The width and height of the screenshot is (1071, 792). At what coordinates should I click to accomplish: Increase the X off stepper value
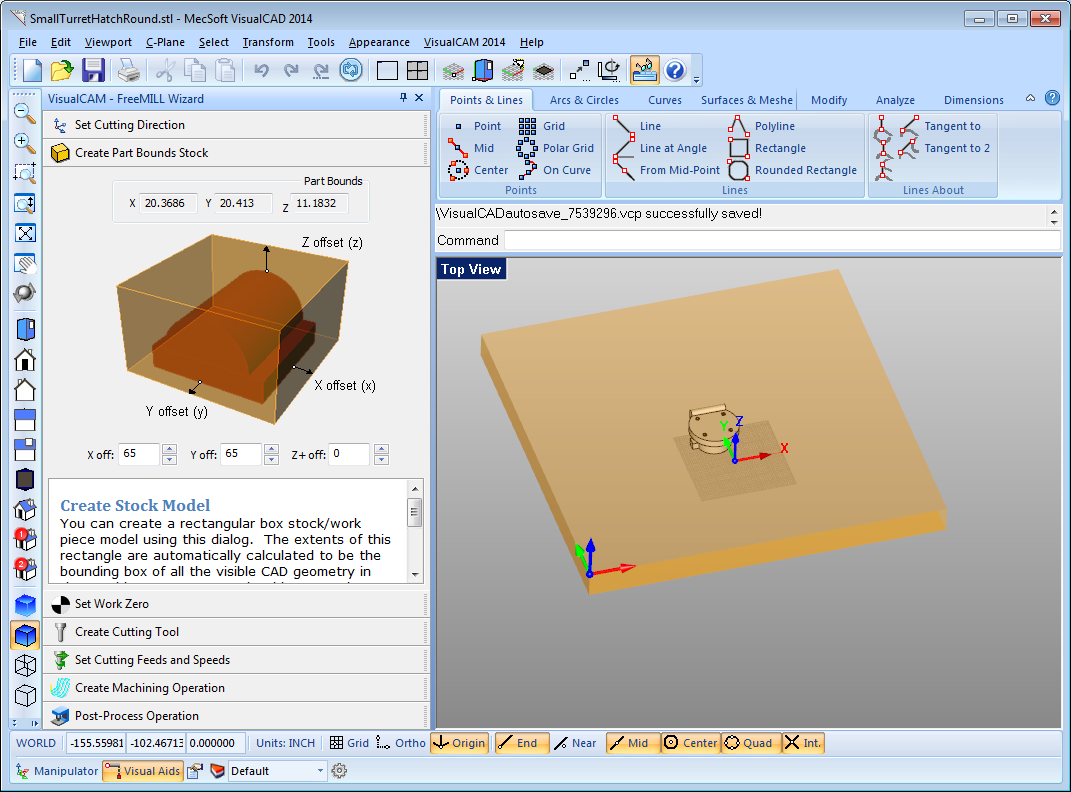click(169, 449)
